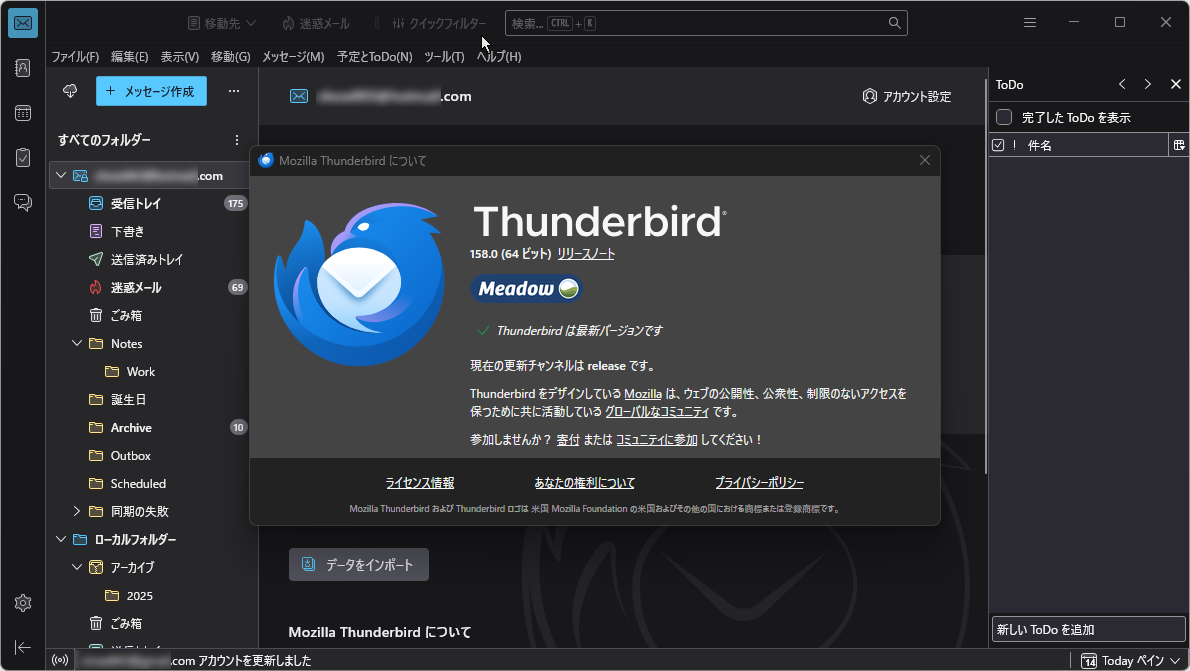This screenshot has width=1190, height=671.
Task: Click the コミュニティに参加 link
Action: pyautogui.click(x=656, y=439)
